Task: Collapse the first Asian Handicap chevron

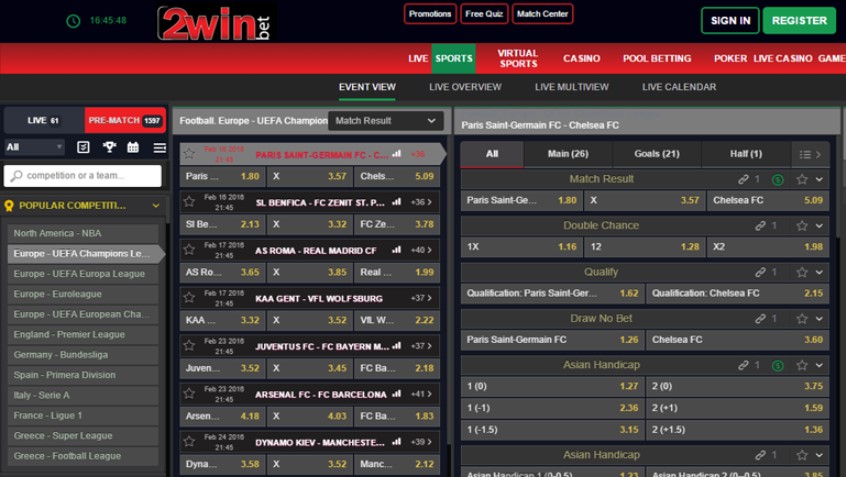Action: tap(819, 365)
